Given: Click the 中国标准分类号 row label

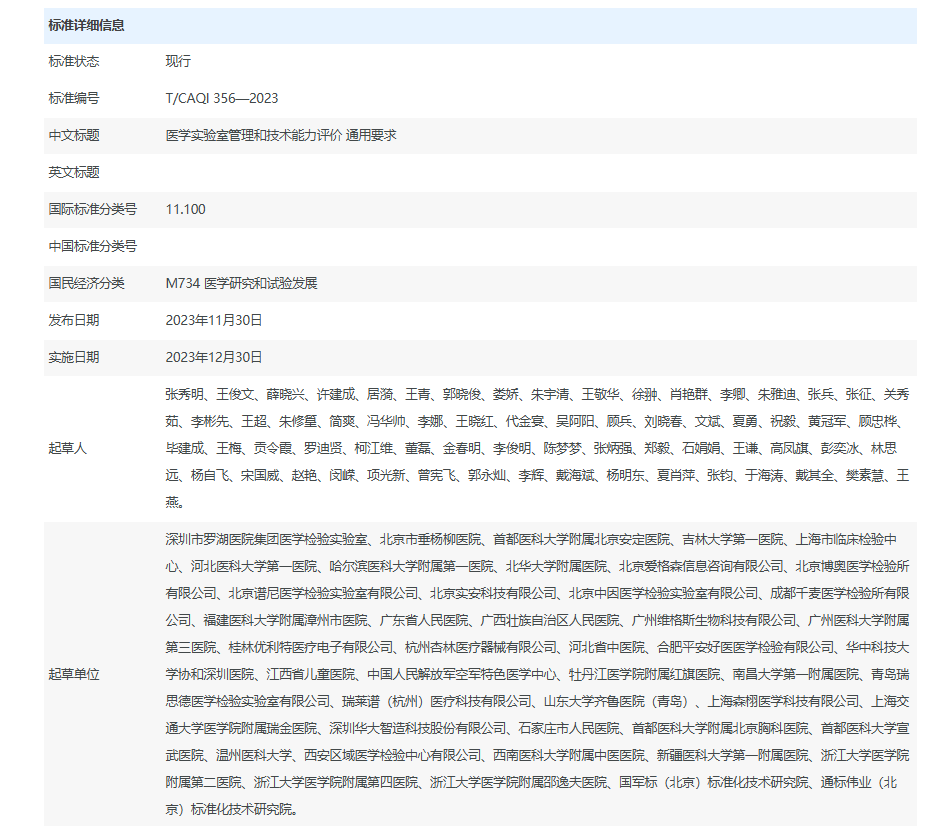Looking at the screenshot, I should click(x=93, y=246).
